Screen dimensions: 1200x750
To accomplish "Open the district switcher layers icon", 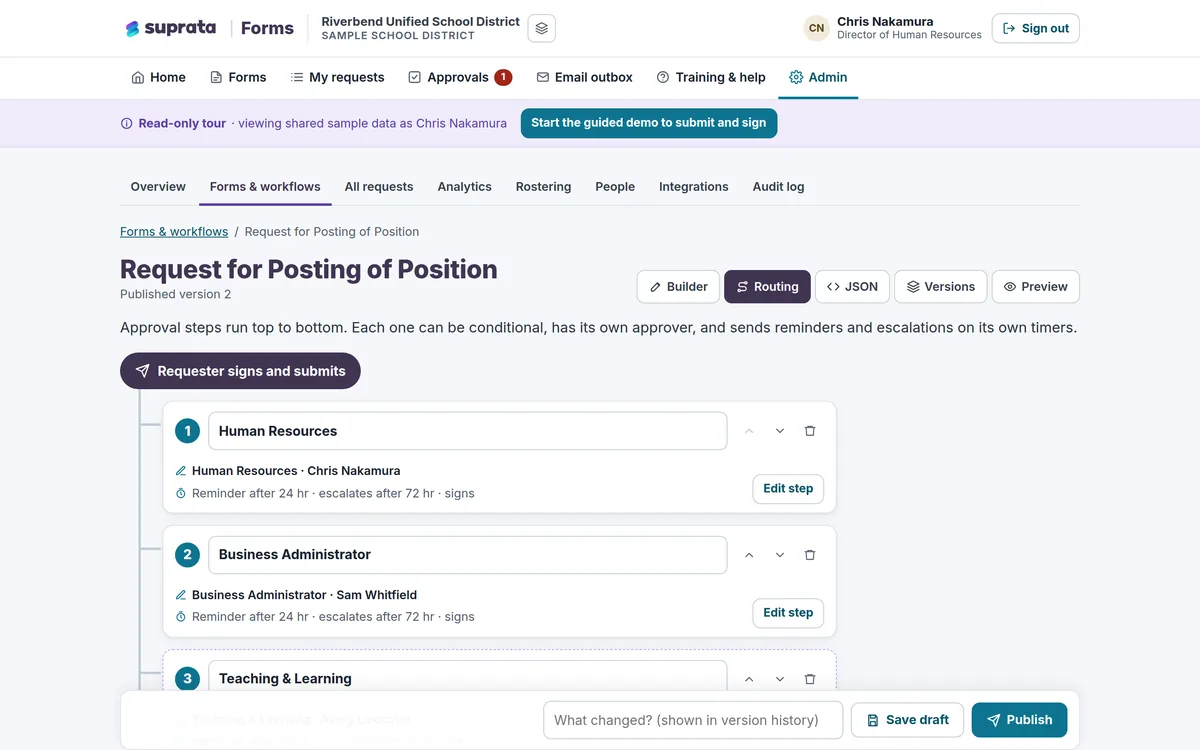I will [x=541, y=28].
